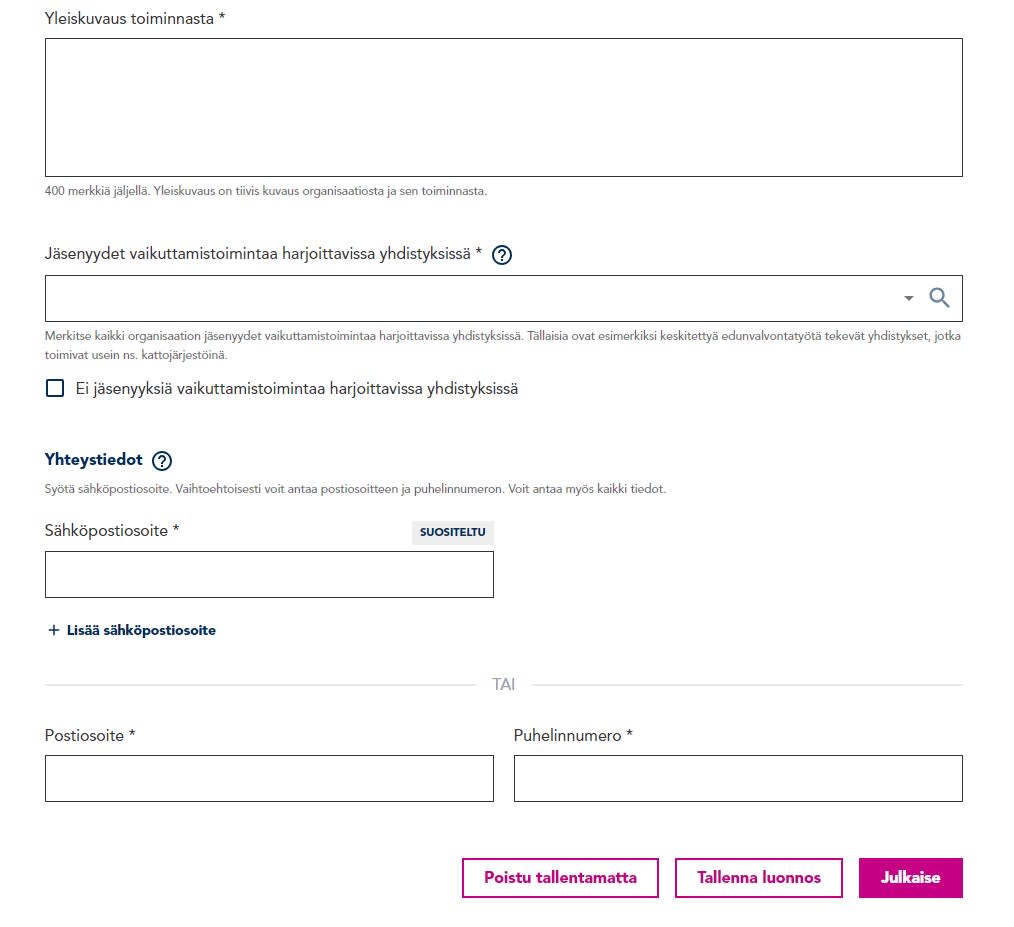Select the Postiosoite input field

point(269,778)
